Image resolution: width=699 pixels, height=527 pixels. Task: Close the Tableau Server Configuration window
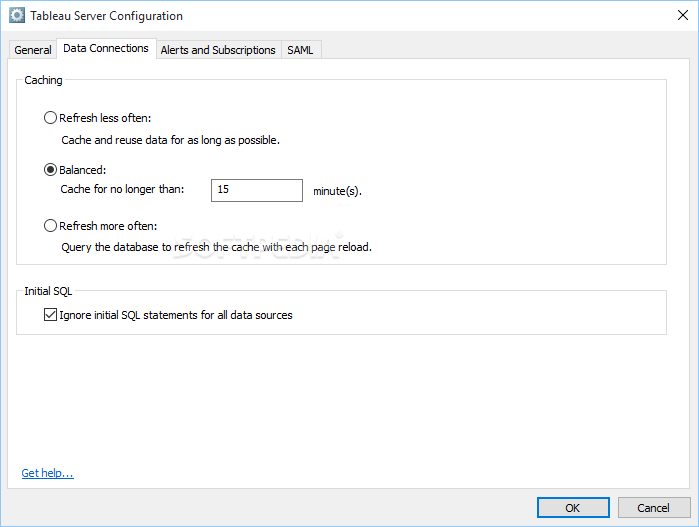[683, 15]
